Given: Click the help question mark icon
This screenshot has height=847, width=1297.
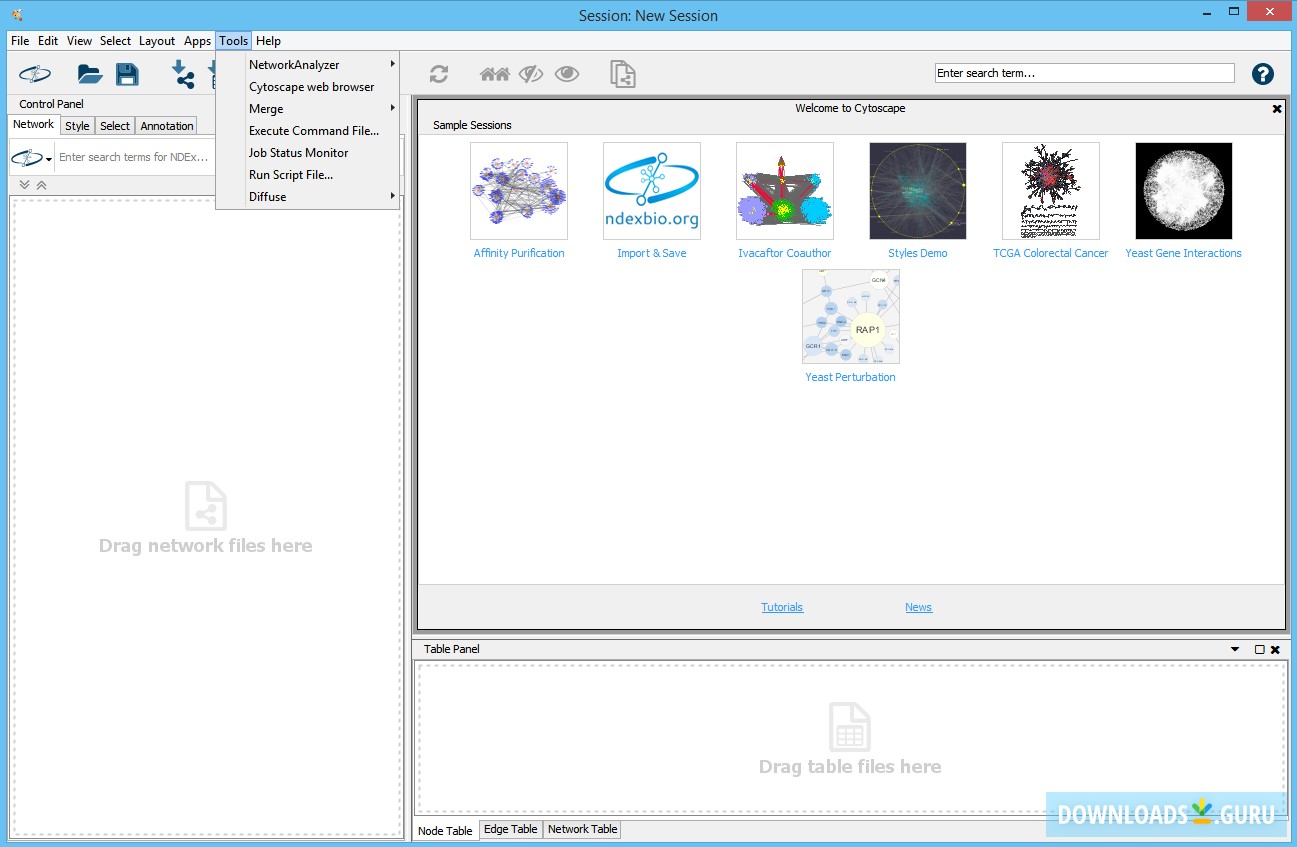Looking at the screenshot, I should (x=1263, y=73).
